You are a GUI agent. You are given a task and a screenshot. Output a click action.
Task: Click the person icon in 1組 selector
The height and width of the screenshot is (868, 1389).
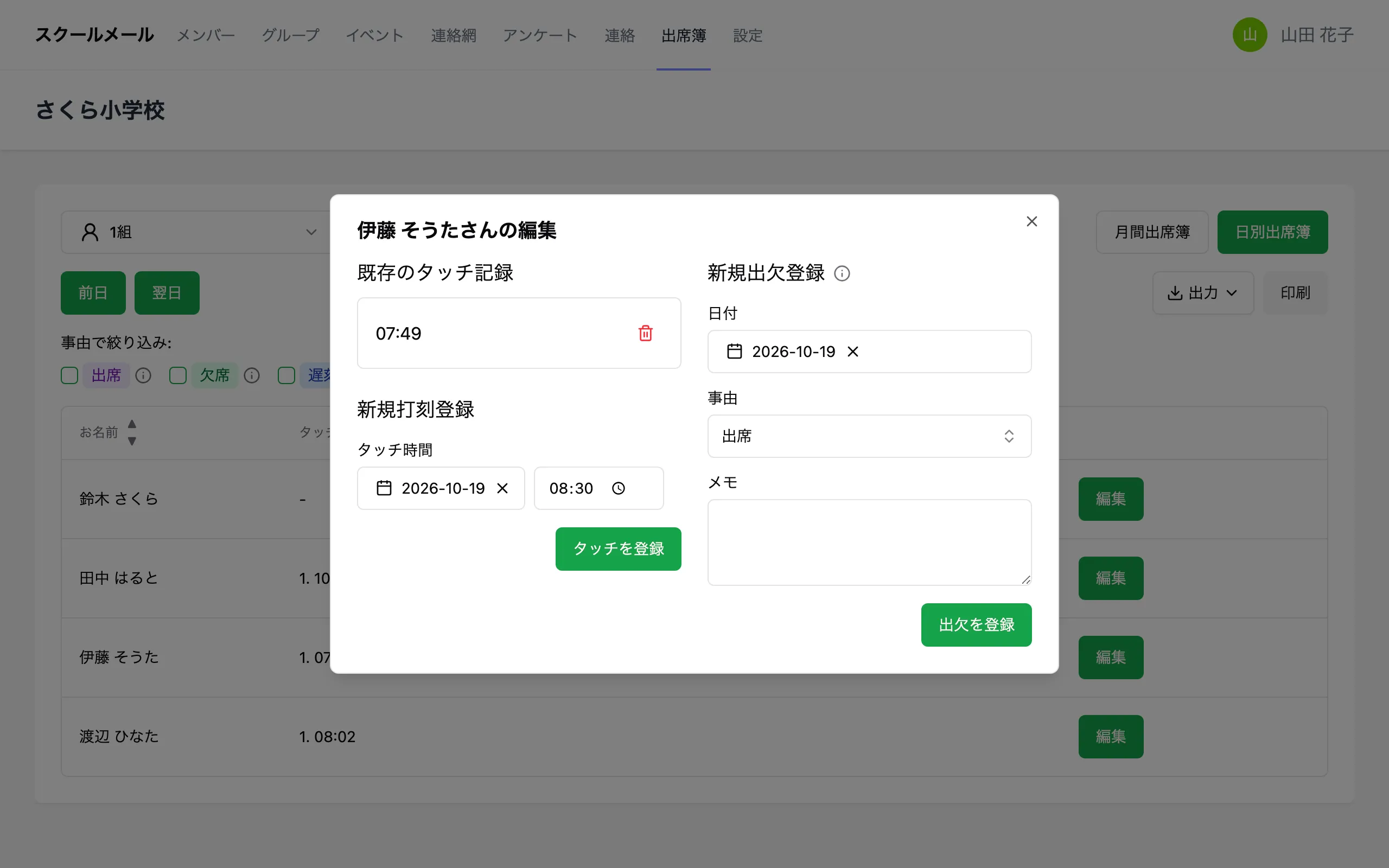[x=90, y=232]
